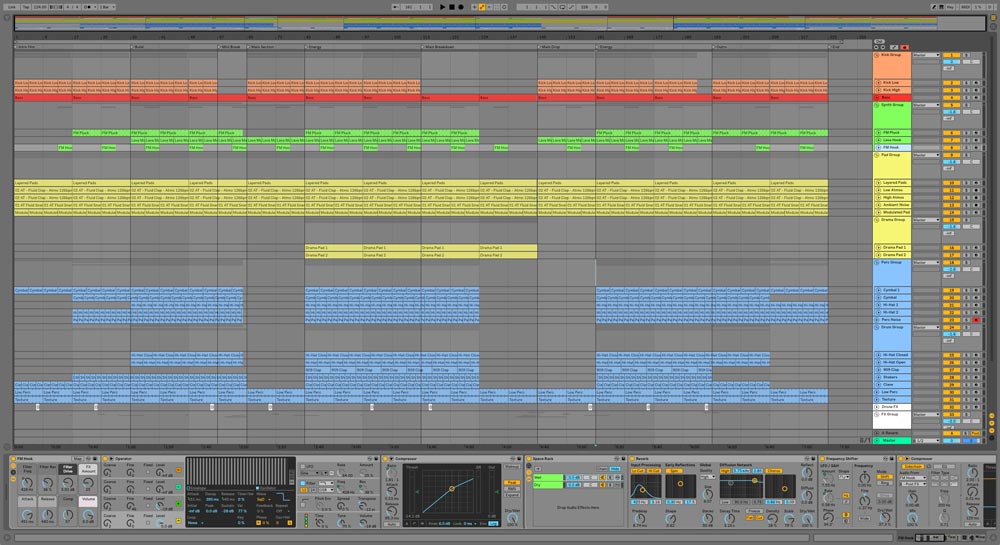1000x545 pixels.
Task: Click the Arrangement Record button
Action: (461, 6)
